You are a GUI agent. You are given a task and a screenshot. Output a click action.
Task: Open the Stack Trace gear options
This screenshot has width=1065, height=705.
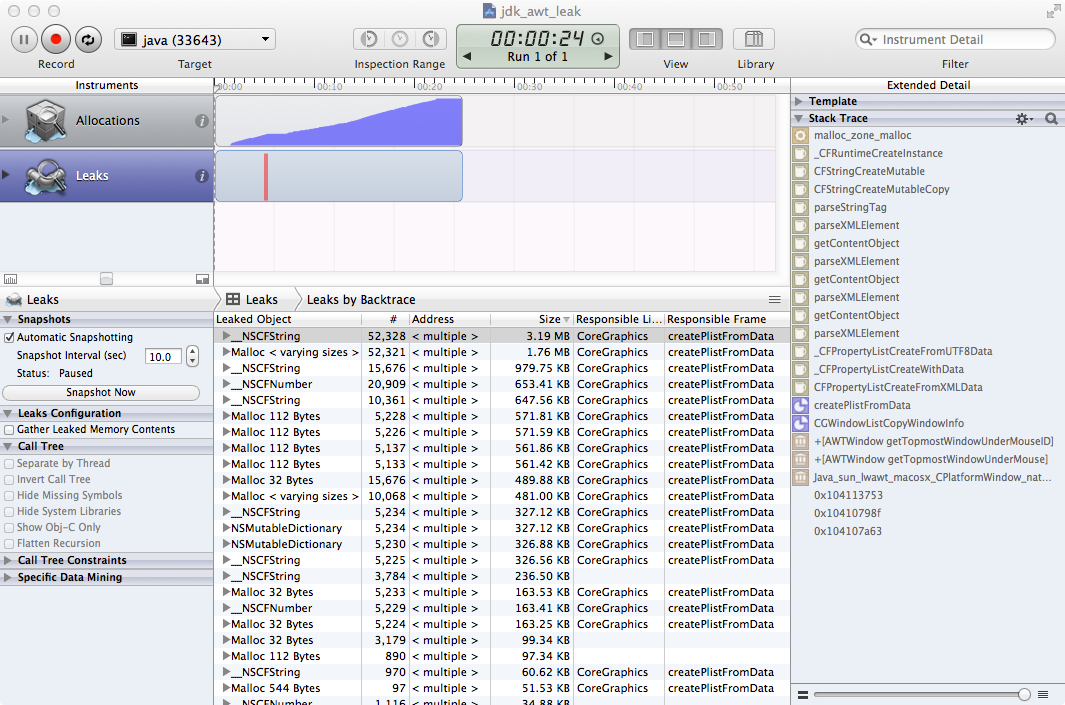pos(1023,119)
